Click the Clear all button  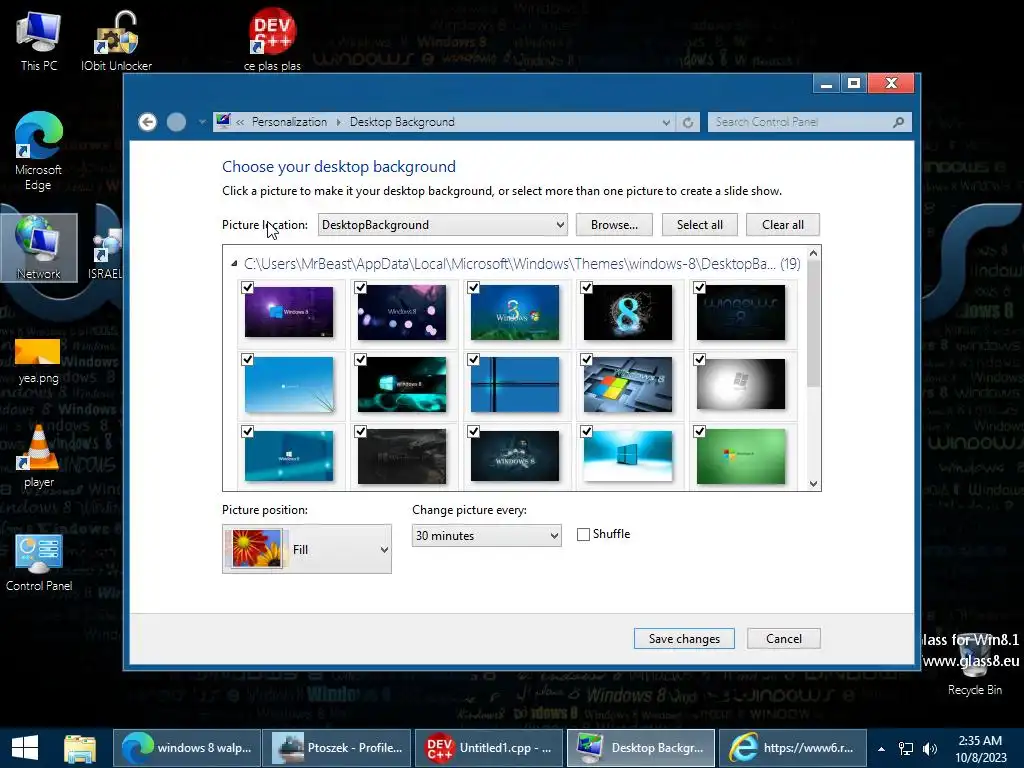point(782,225)
